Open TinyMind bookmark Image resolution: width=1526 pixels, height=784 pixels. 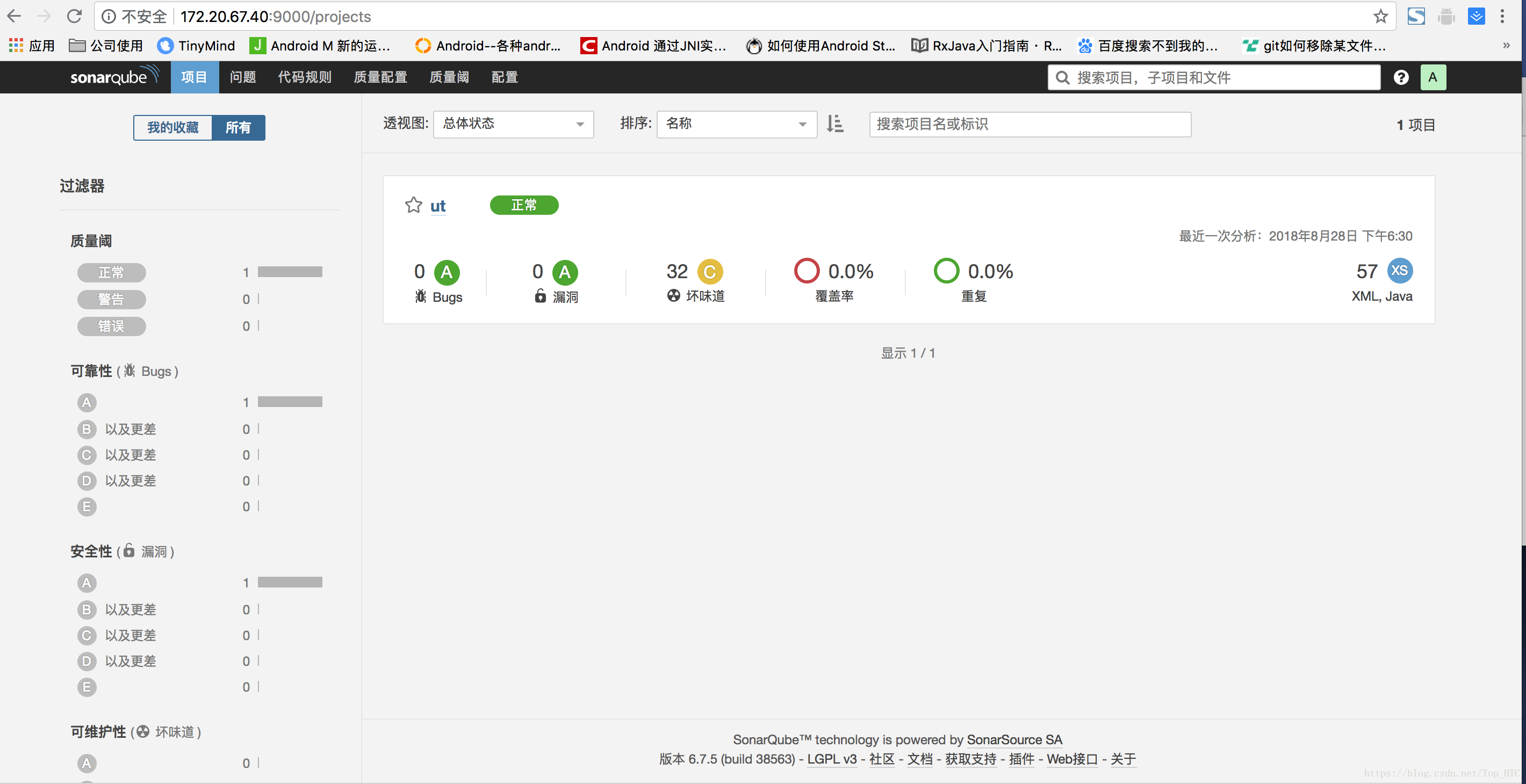[x=196, y=46]
